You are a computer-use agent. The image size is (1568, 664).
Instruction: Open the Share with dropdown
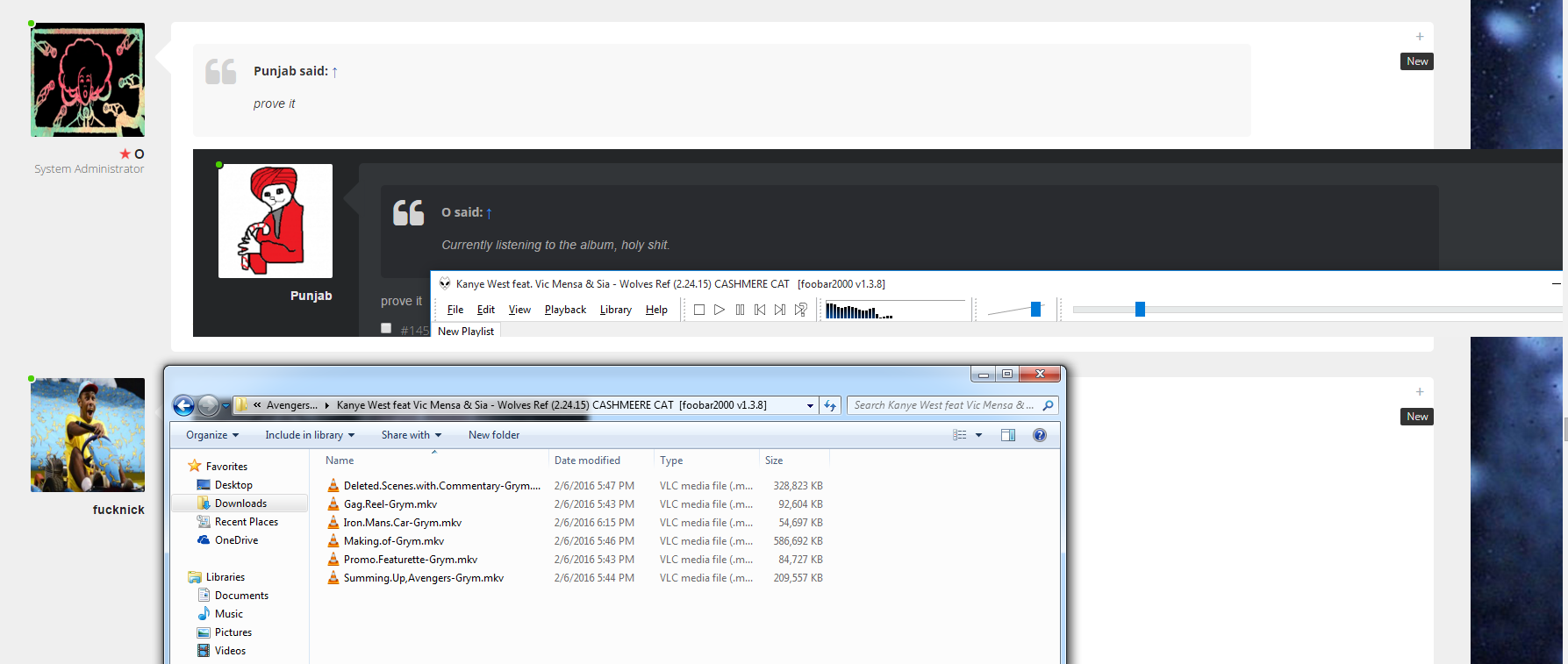pyautogui.click(x=412, y=435)
